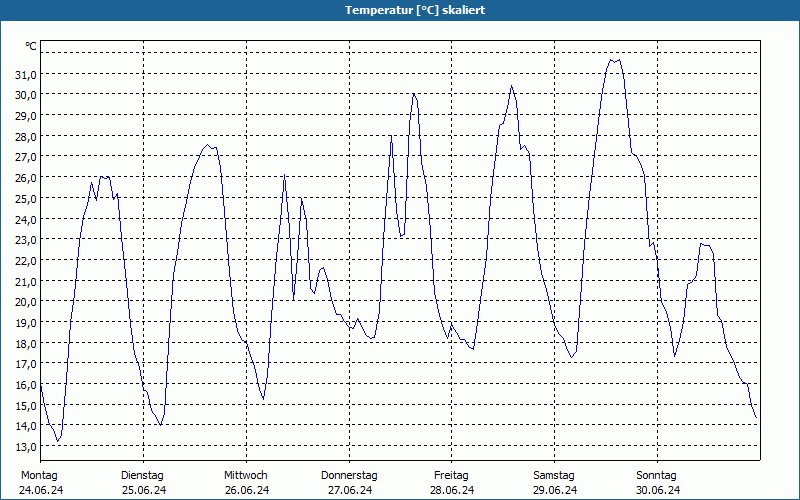Click the 'Temperatur [°C] skaliert' chart title
800x500 pixels.
click(415, 10)
